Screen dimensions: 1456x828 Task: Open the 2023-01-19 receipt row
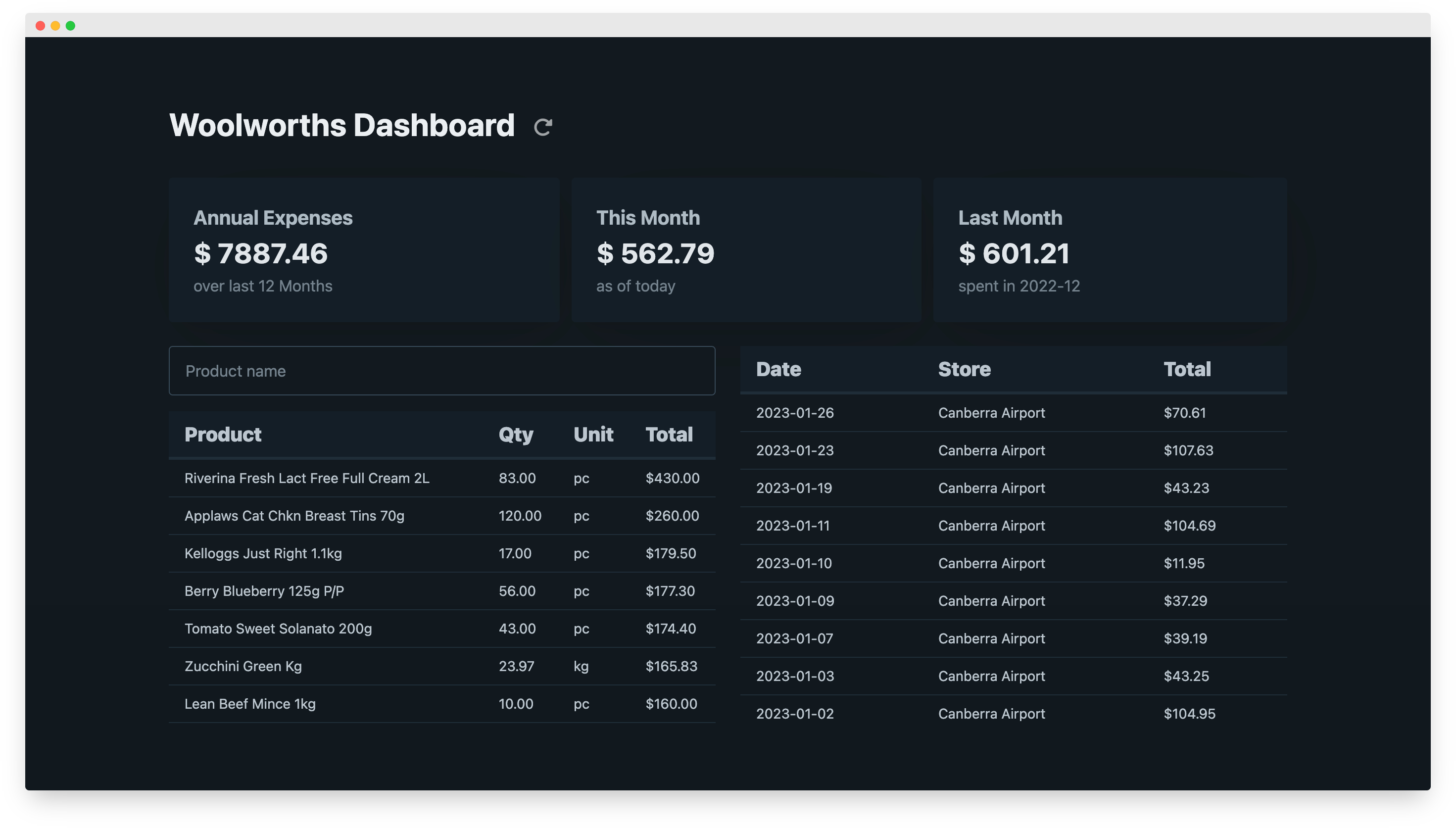(1013, 488)
